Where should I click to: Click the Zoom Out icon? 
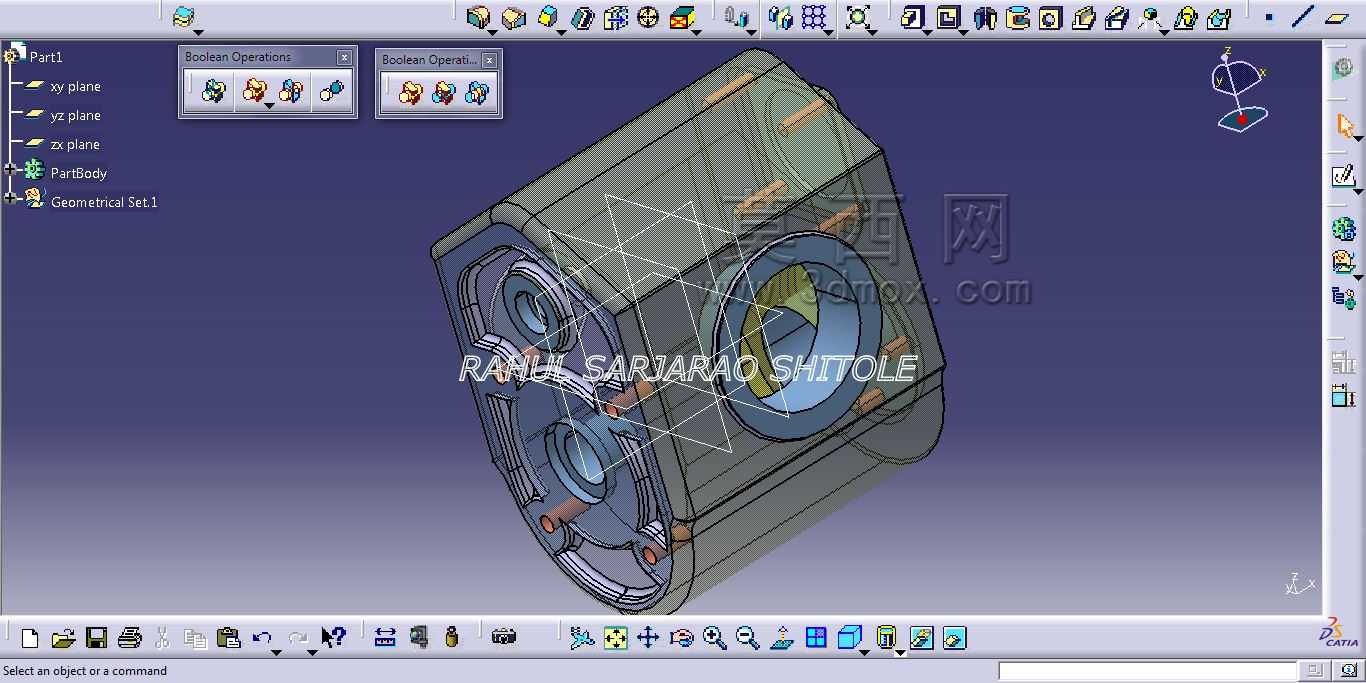click(x=747, y=637)
